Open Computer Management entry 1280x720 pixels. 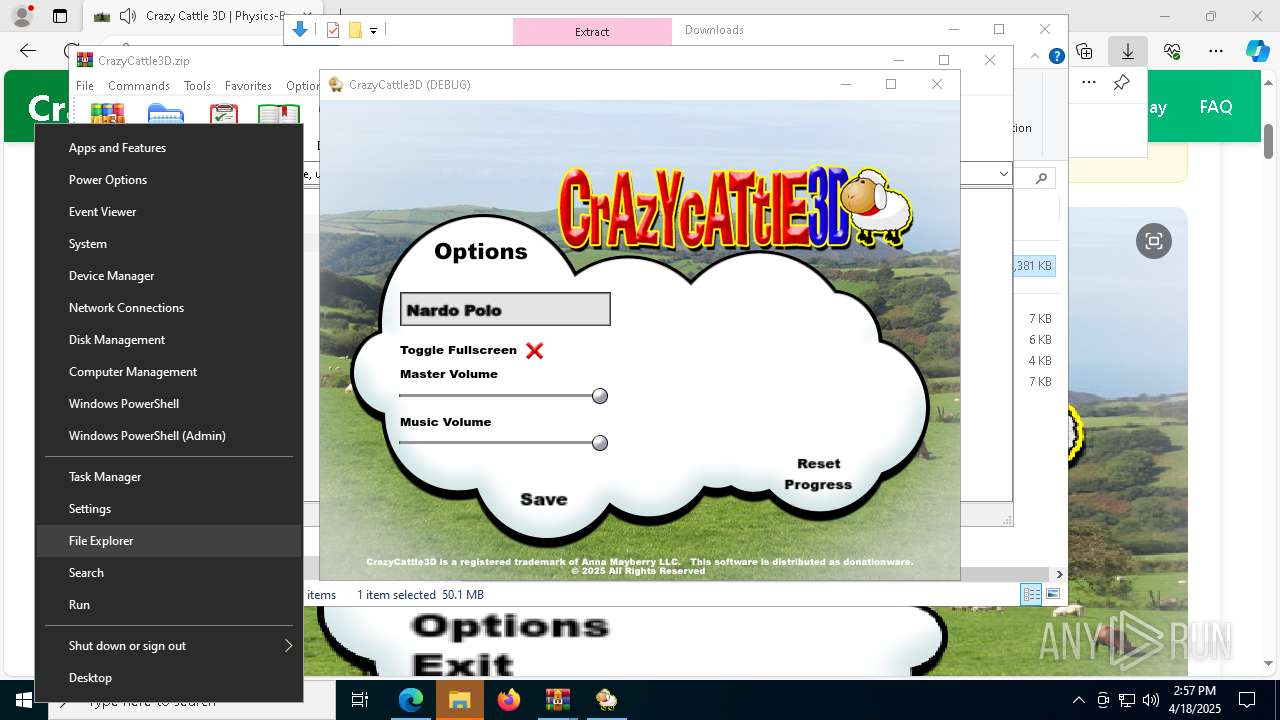click(x=169, y=372)
